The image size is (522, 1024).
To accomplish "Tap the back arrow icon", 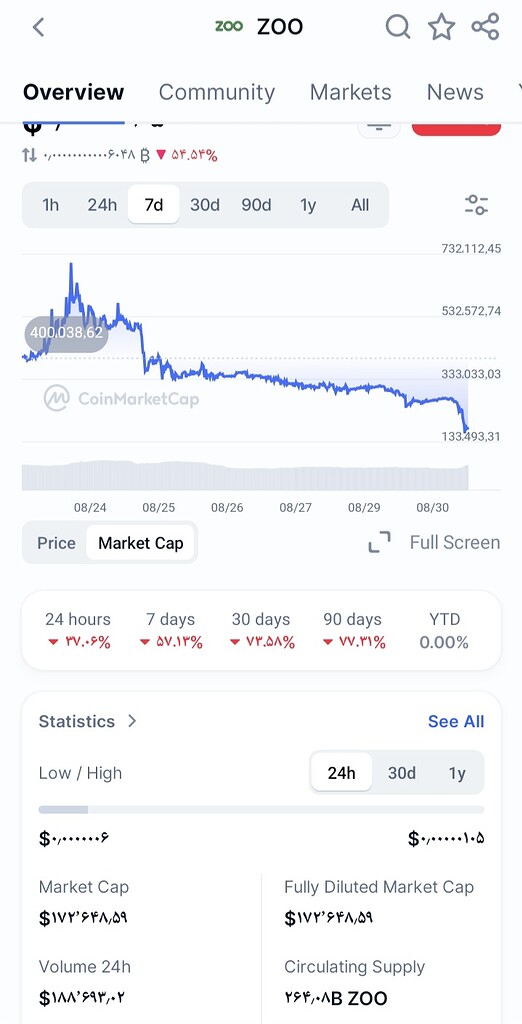I will point(39,27).
